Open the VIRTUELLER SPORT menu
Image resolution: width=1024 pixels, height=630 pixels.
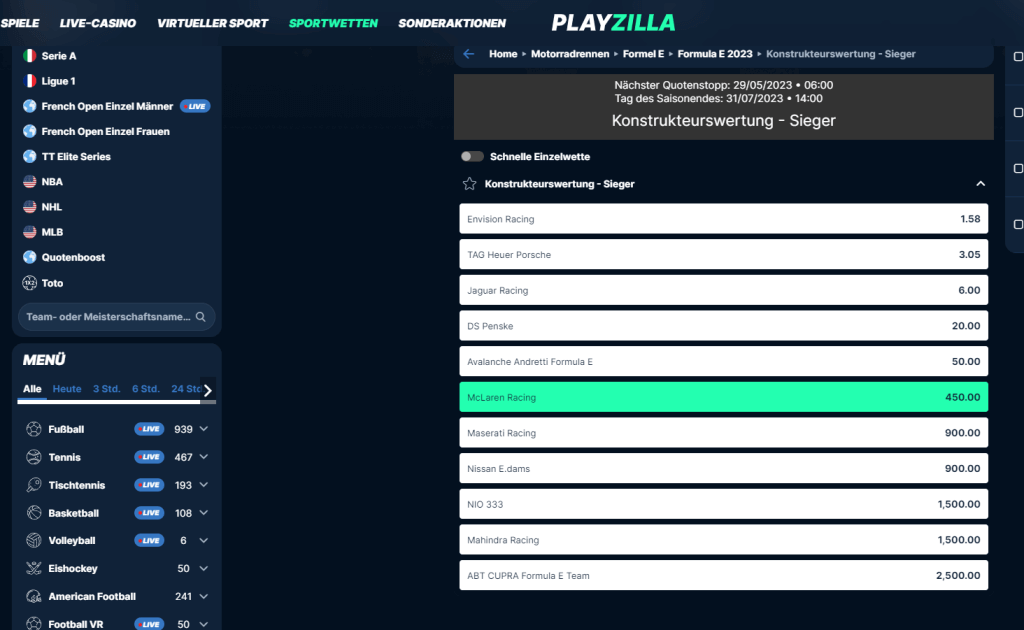212,23
